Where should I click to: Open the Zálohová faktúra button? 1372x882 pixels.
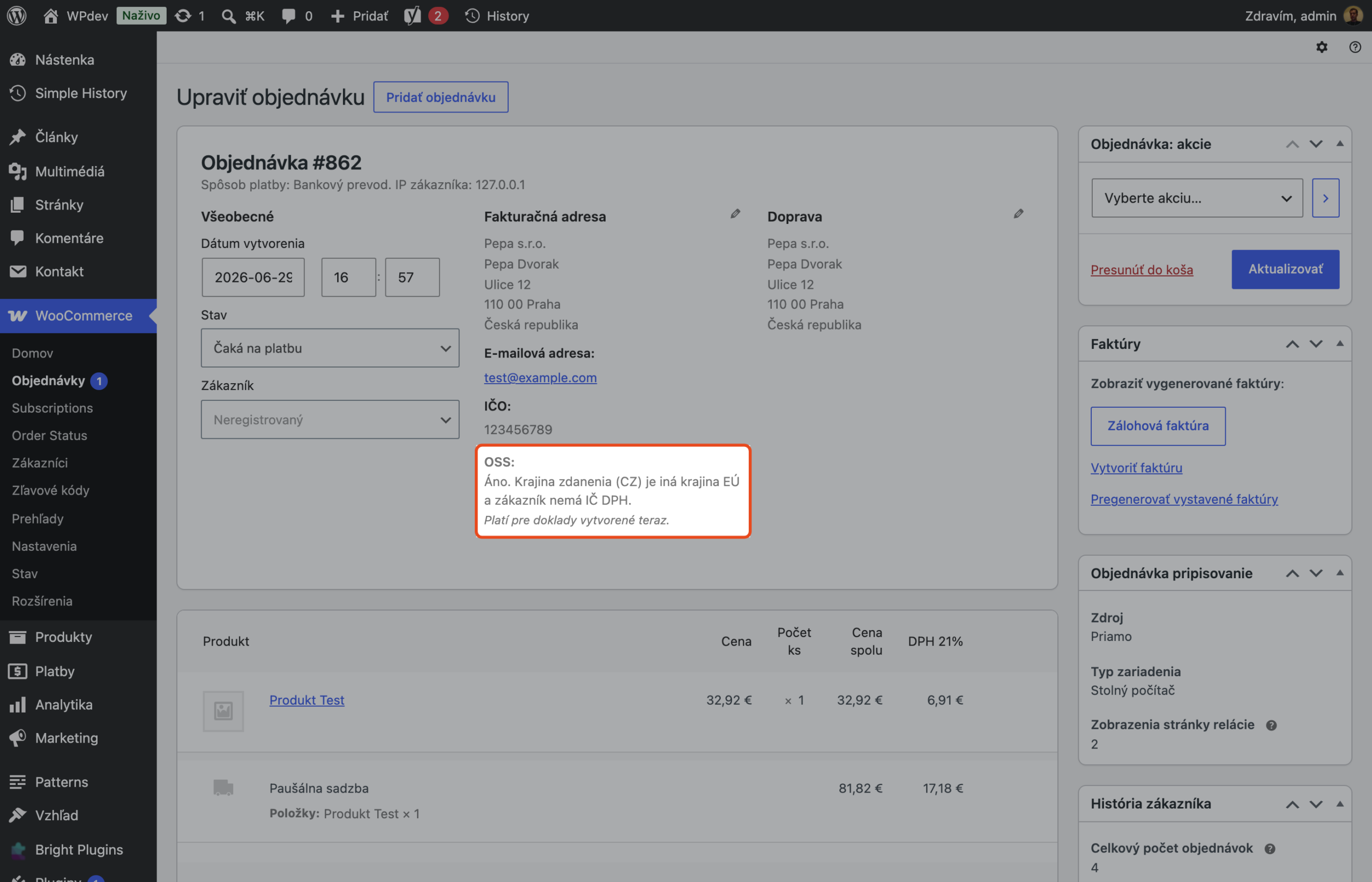click(x=1158, y=426)
